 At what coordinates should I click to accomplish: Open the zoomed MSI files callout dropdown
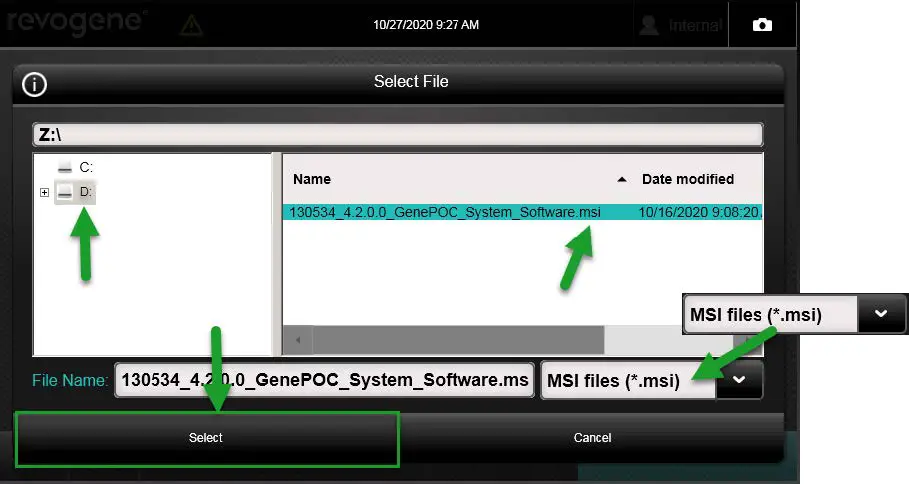click(x=881, y=314)
